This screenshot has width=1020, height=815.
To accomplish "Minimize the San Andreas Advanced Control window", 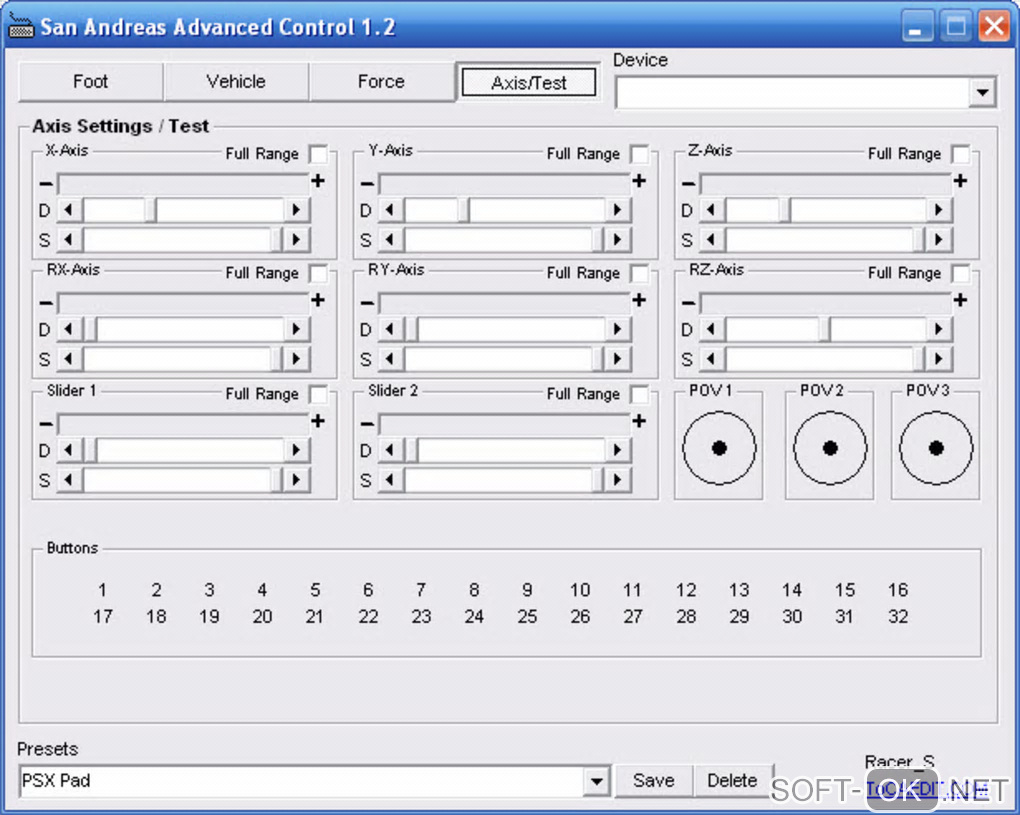I will (x=917, y=27).
